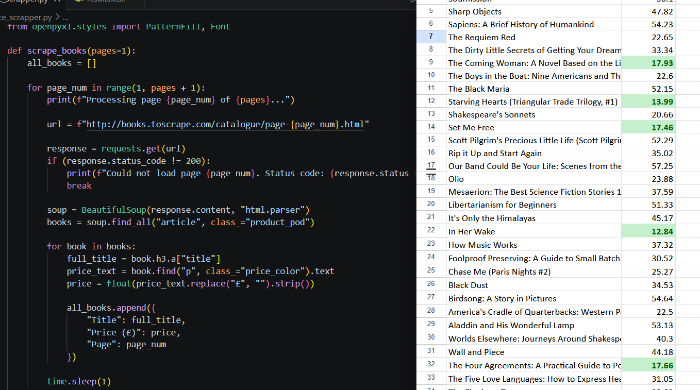Click the cell 'In Her Wake'
The height and width of the screenshot is (390, 700).
[x=533, y=232]
